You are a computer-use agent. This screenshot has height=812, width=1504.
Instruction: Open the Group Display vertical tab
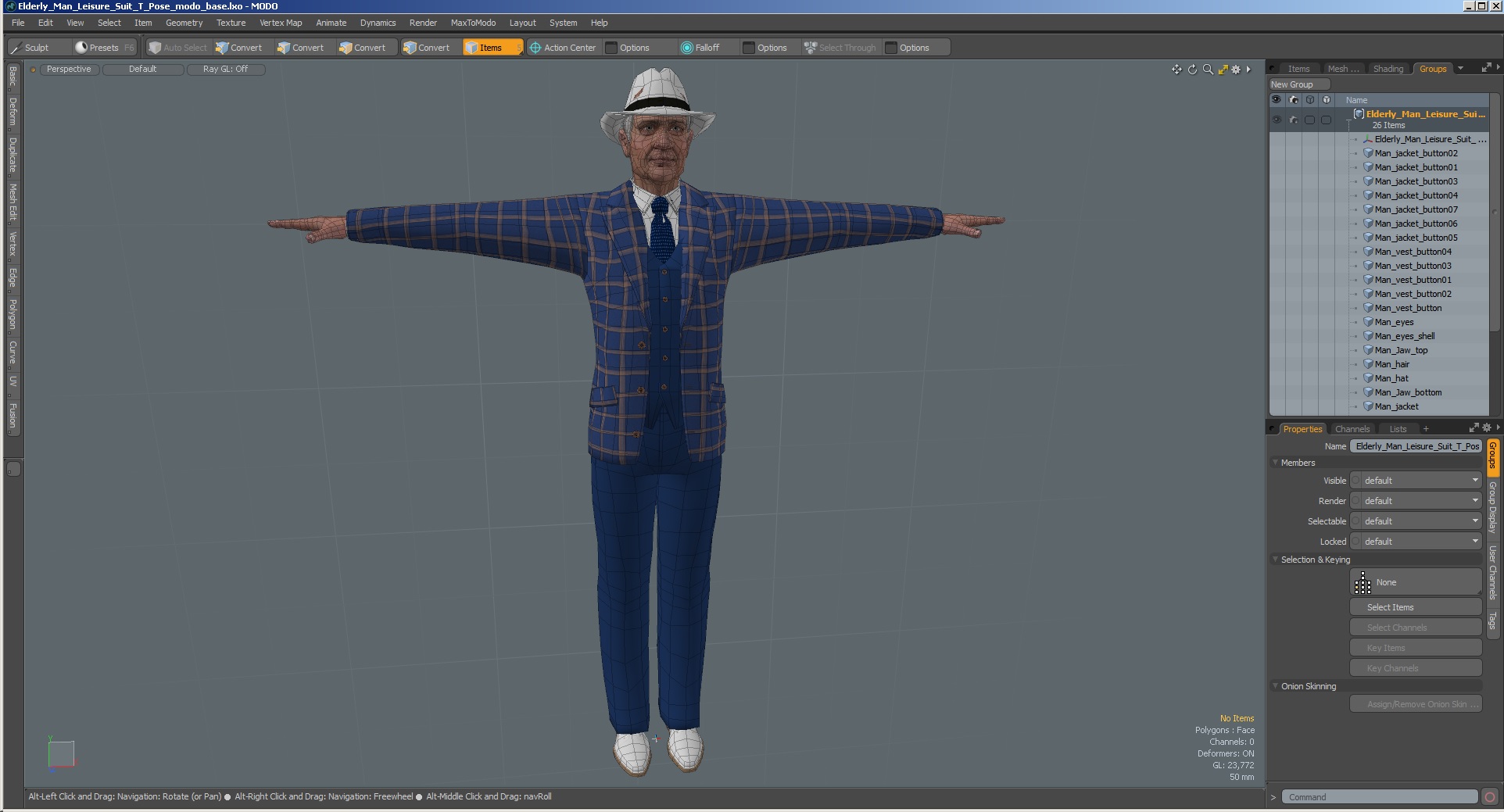(x=1492, y=507)
